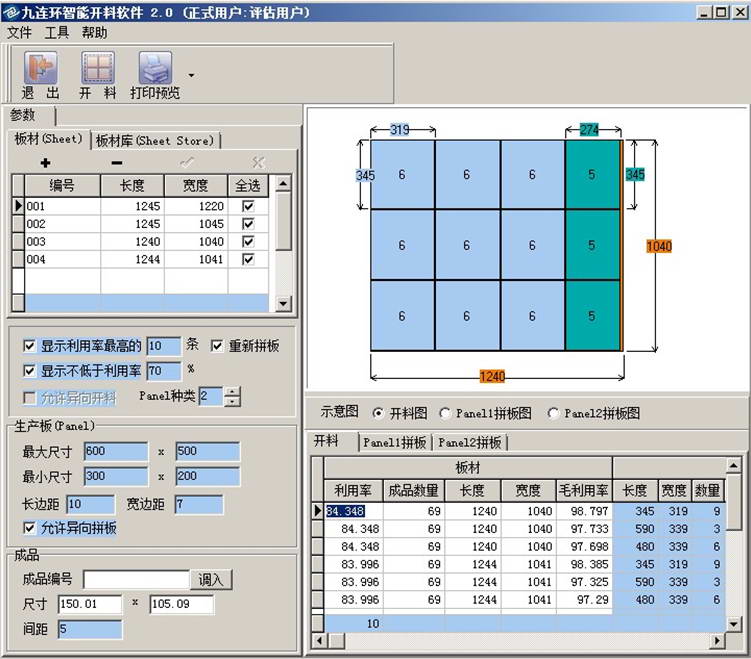This screenshot has width=751, height=659.
Task: Click the 间距 field
Action: coord(90,629)
